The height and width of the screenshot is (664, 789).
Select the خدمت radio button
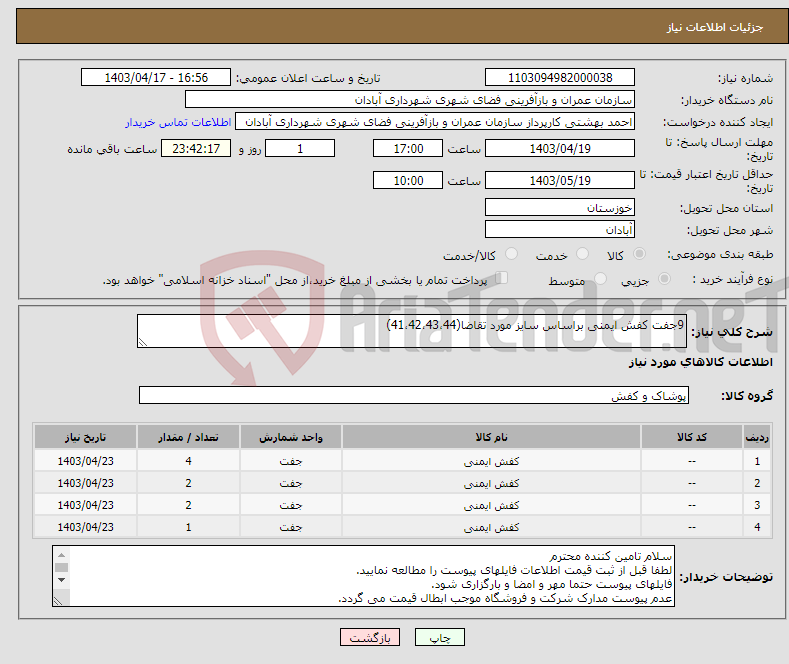582,254
